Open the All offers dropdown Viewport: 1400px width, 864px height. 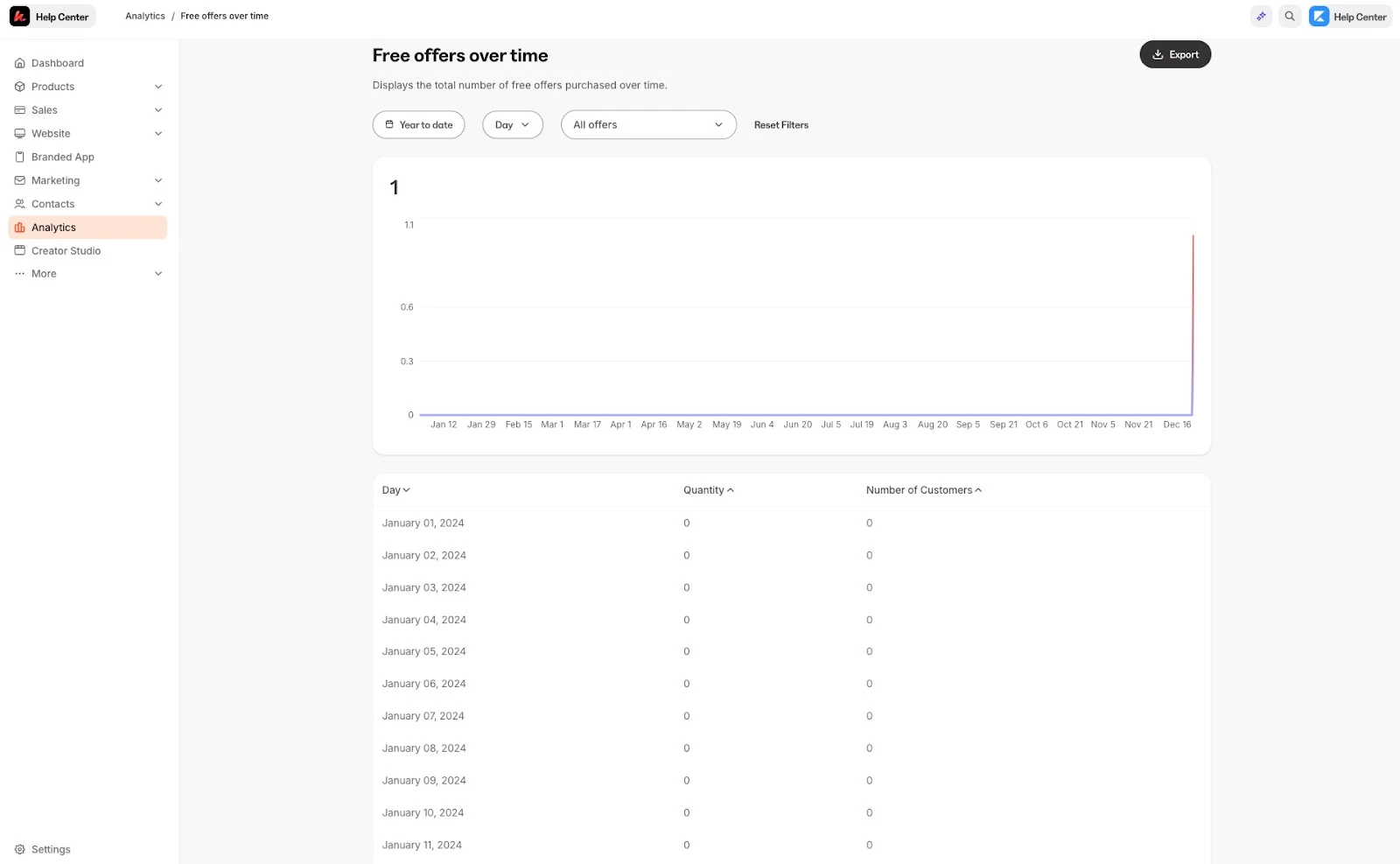pos(647,124)
